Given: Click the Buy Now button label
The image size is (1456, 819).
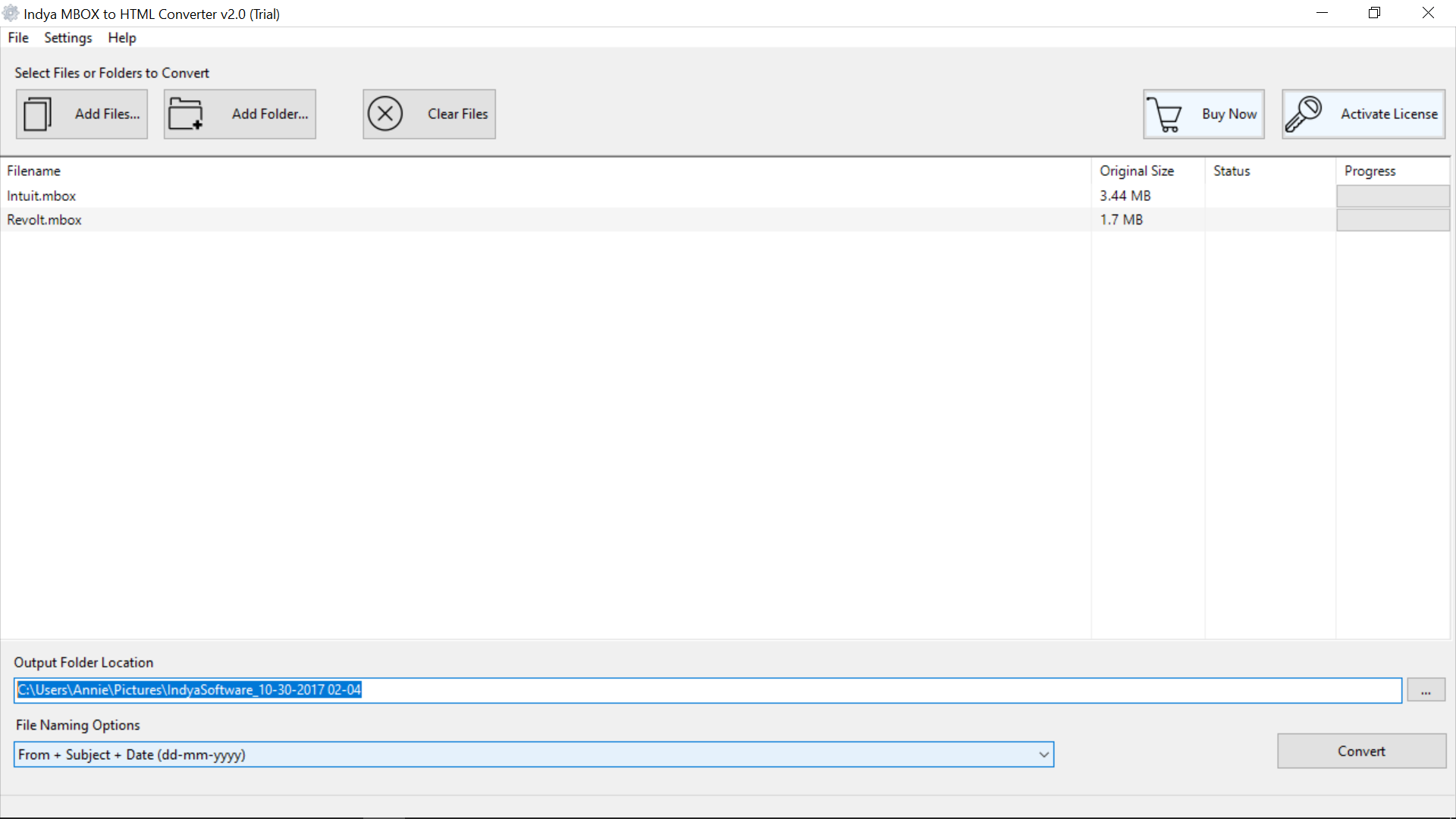Looking at the screenshot, I should coord(1229,114).
